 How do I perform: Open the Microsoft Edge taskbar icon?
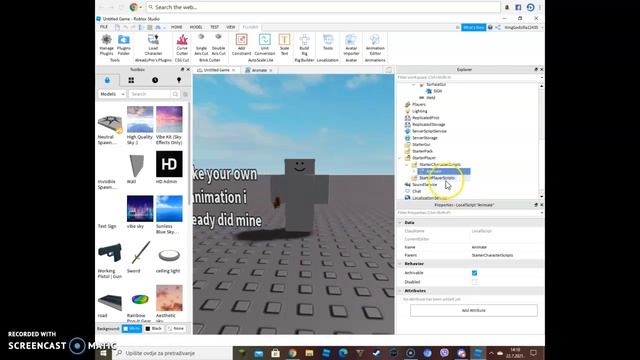pos(343,353)
